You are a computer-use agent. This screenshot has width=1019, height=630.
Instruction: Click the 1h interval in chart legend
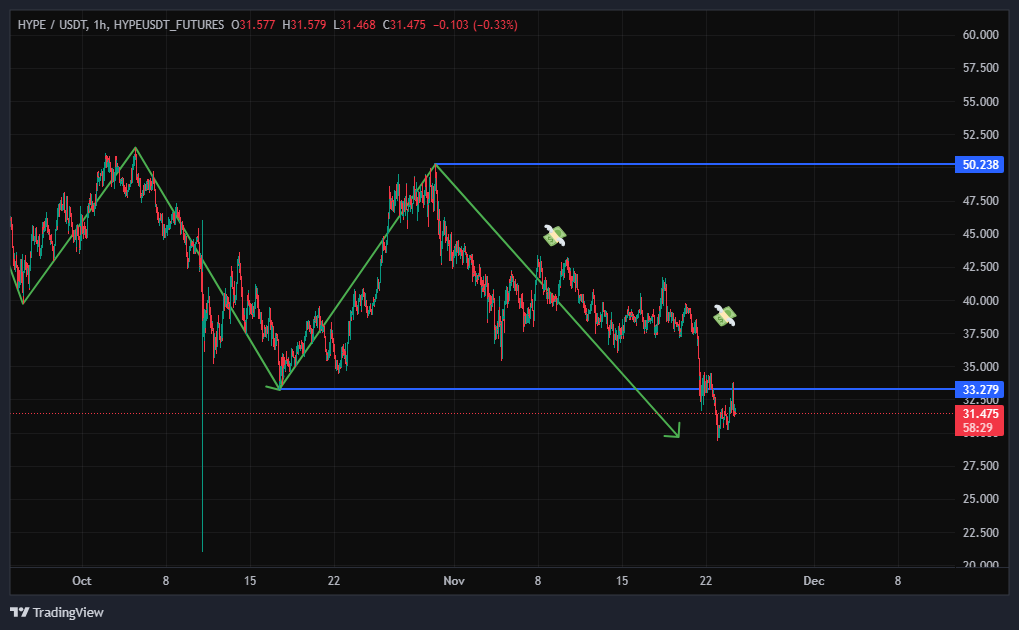(100, 24)
